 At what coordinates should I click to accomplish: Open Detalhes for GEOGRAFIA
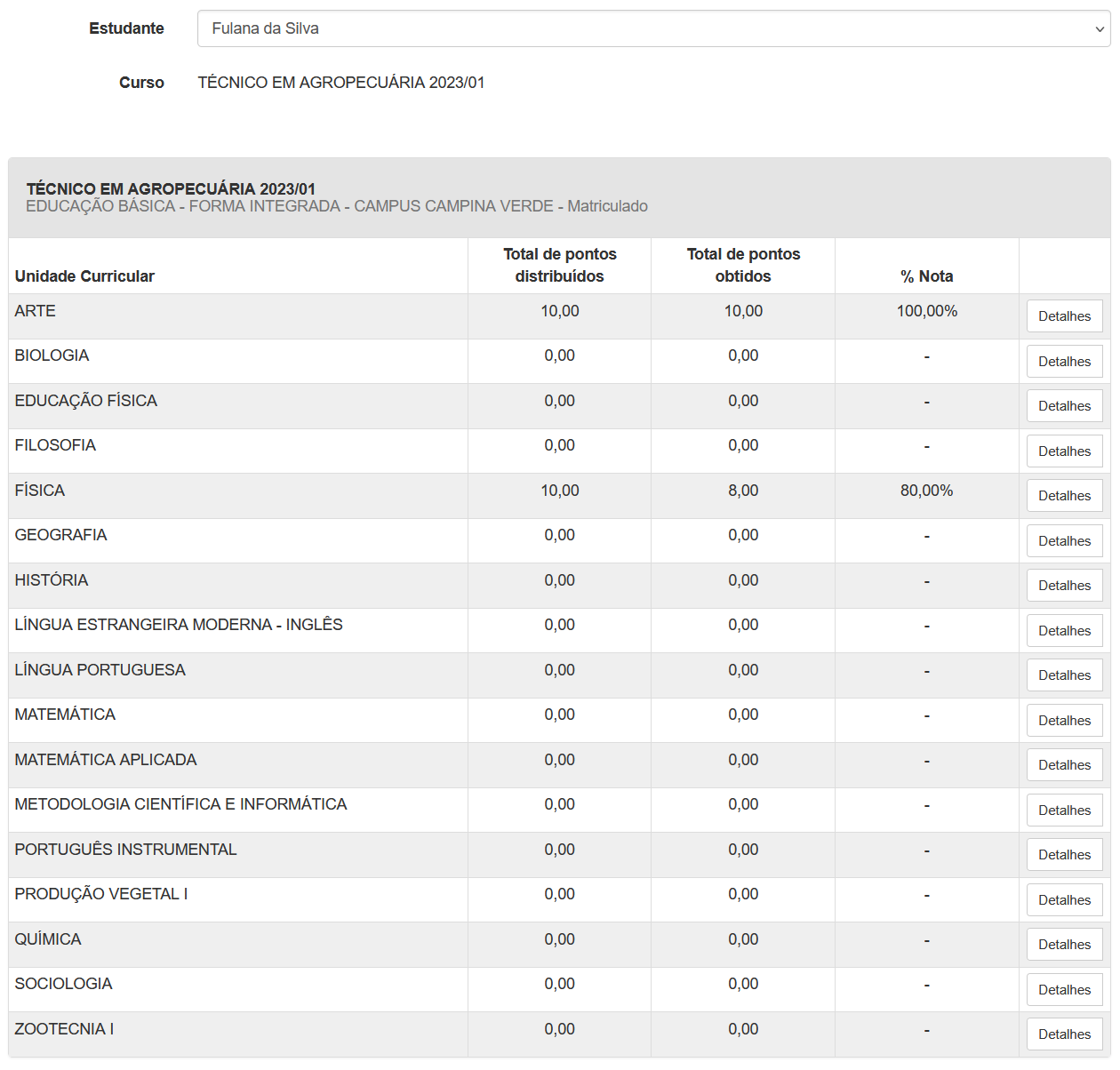pyautogui.click(x=1064, y=540)
